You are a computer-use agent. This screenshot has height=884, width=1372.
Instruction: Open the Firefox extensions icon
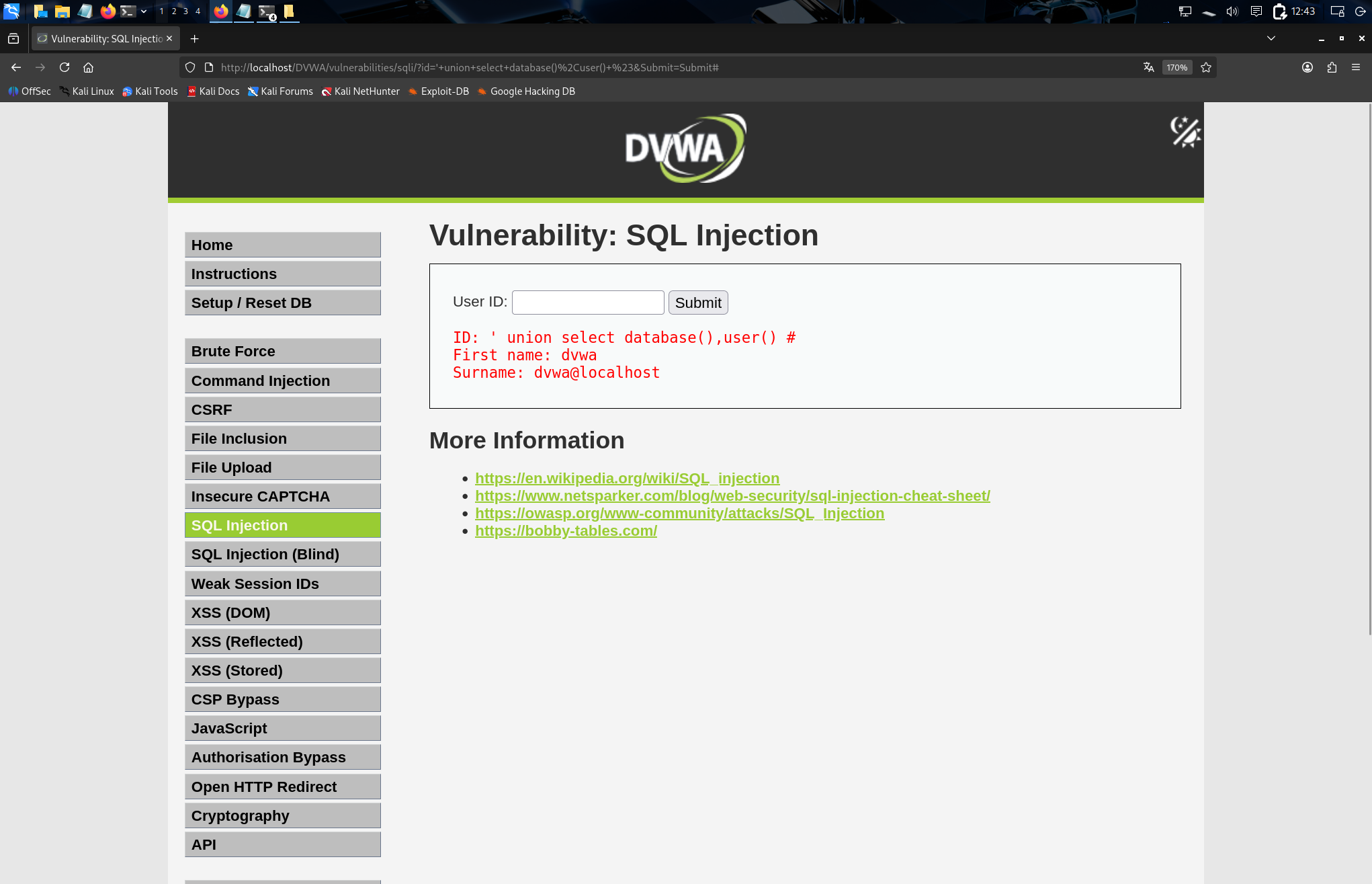pyautogui.click(x=1332, y=67)
